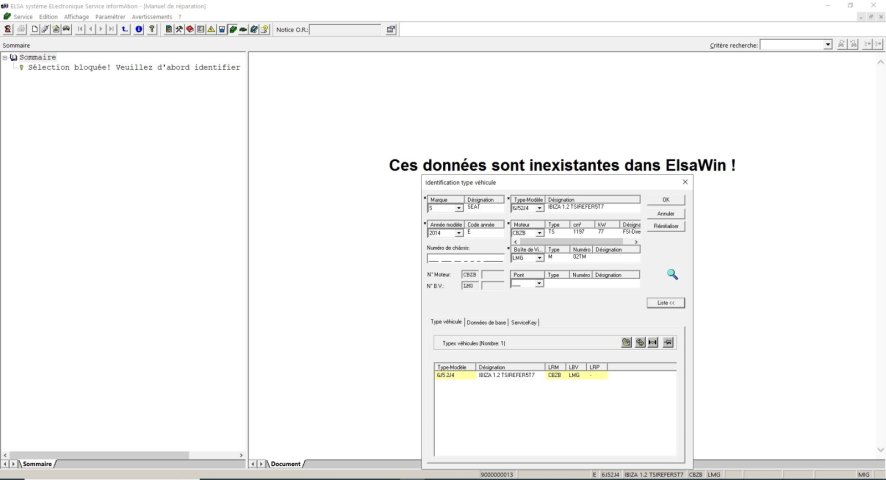
Task: Click 'IBIZA 1.2 TSIREFER5T7' in the list row
Action: pos(506,375)
